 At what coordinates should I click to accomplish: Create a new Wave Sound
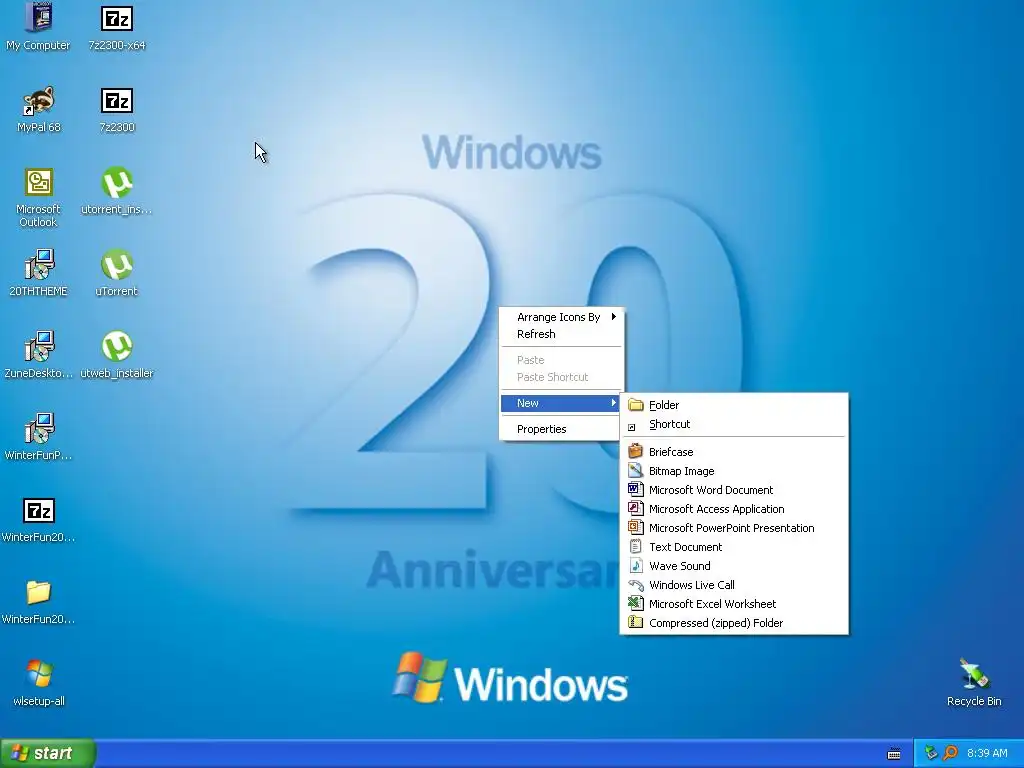[734, 566]
